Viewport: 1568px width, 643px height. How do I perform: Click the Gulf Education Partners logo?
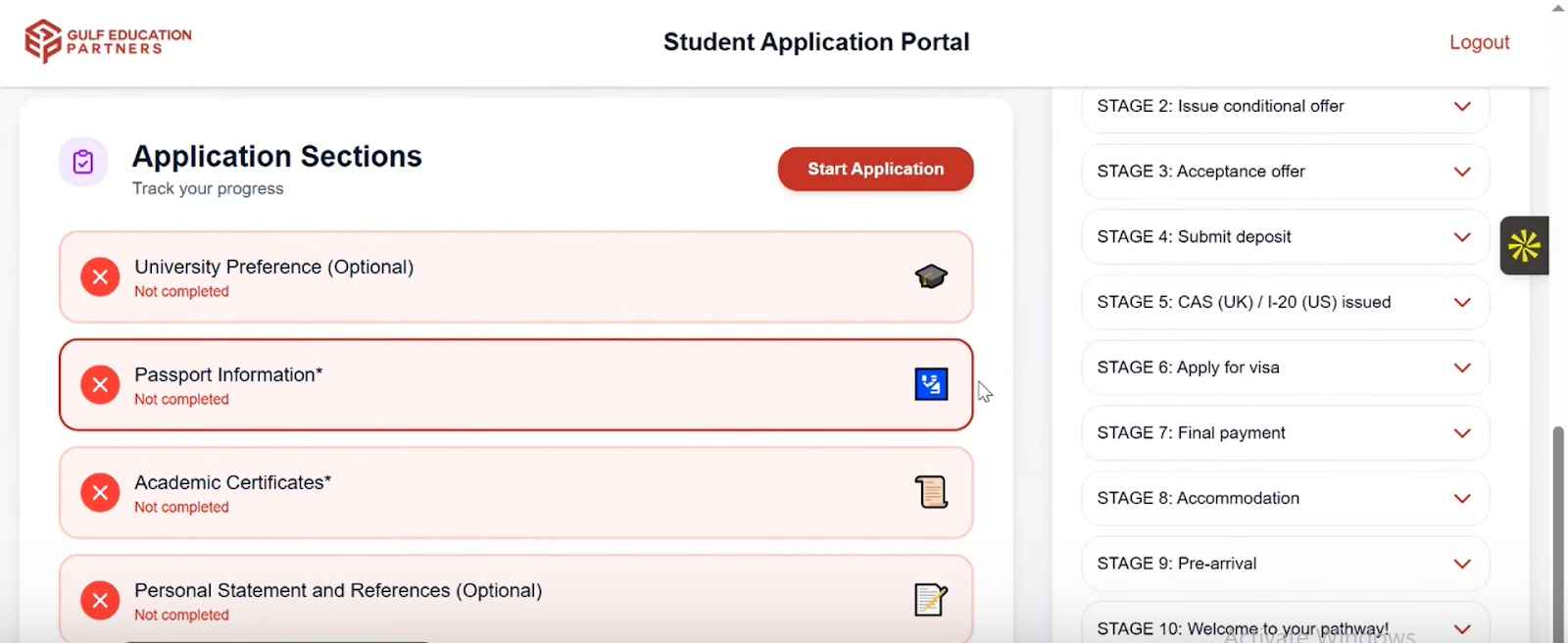tap(106, 42)
